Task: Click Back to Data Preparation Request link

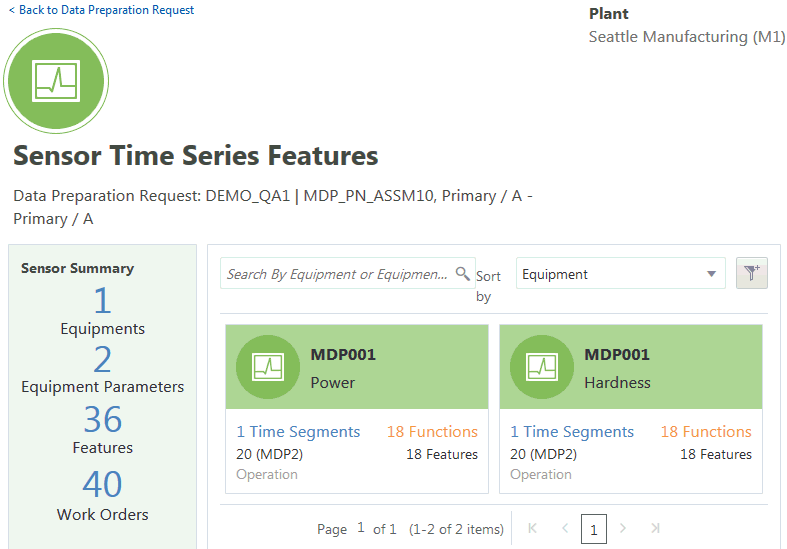Action: click(101, 10)
